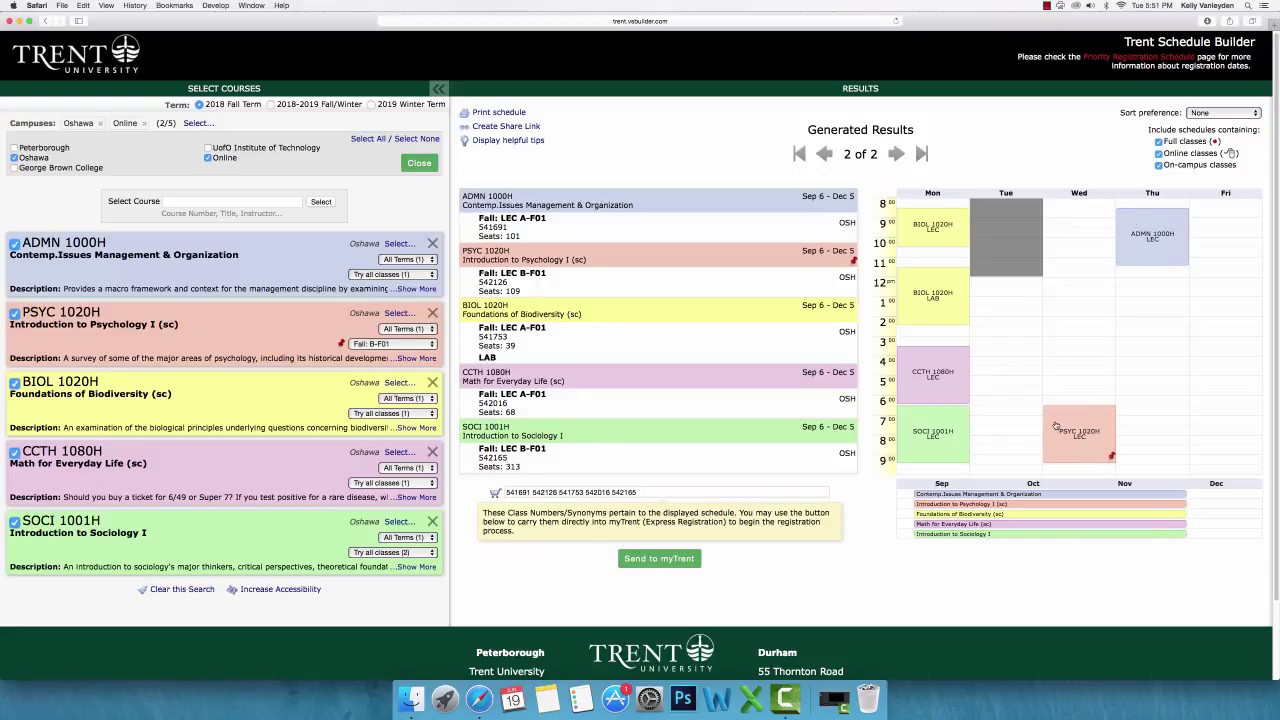The width and height of the screenshot is (1280, 720).
Task: Open Notes from the Dock
Action: [547, 698]
